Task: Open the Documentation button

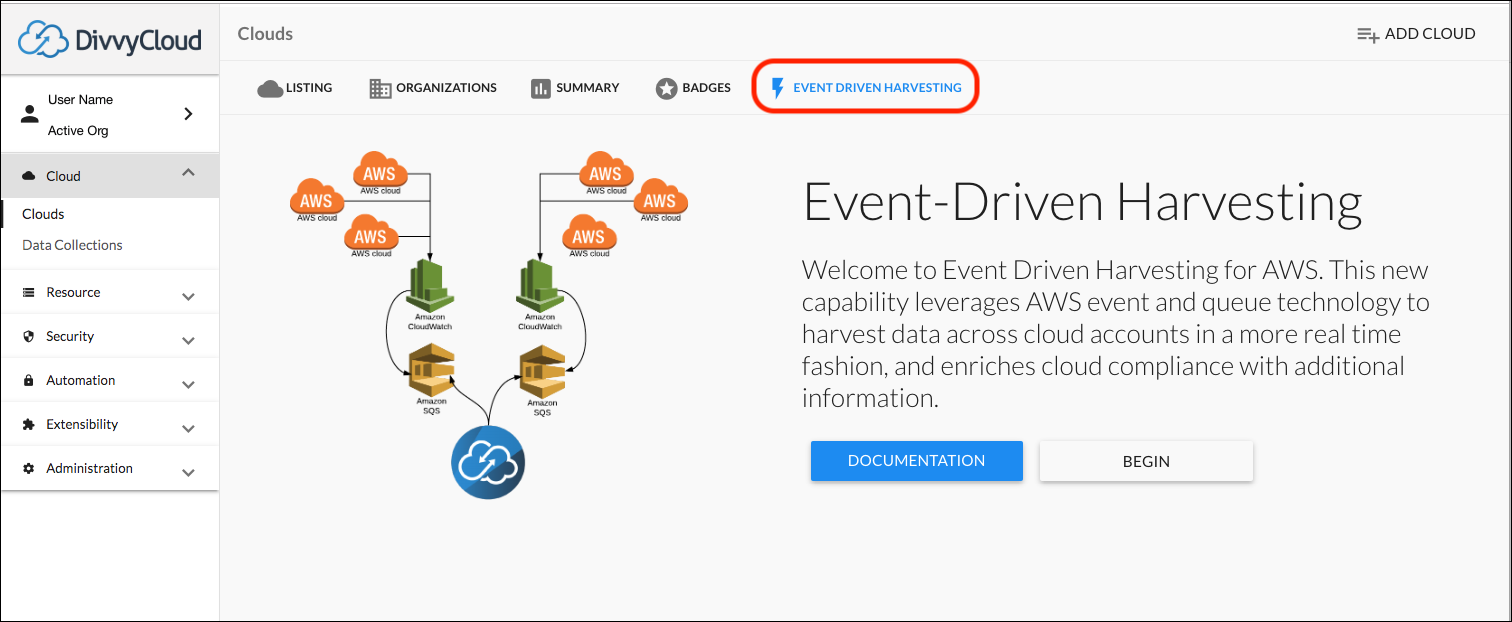Action: coord(917,461)
